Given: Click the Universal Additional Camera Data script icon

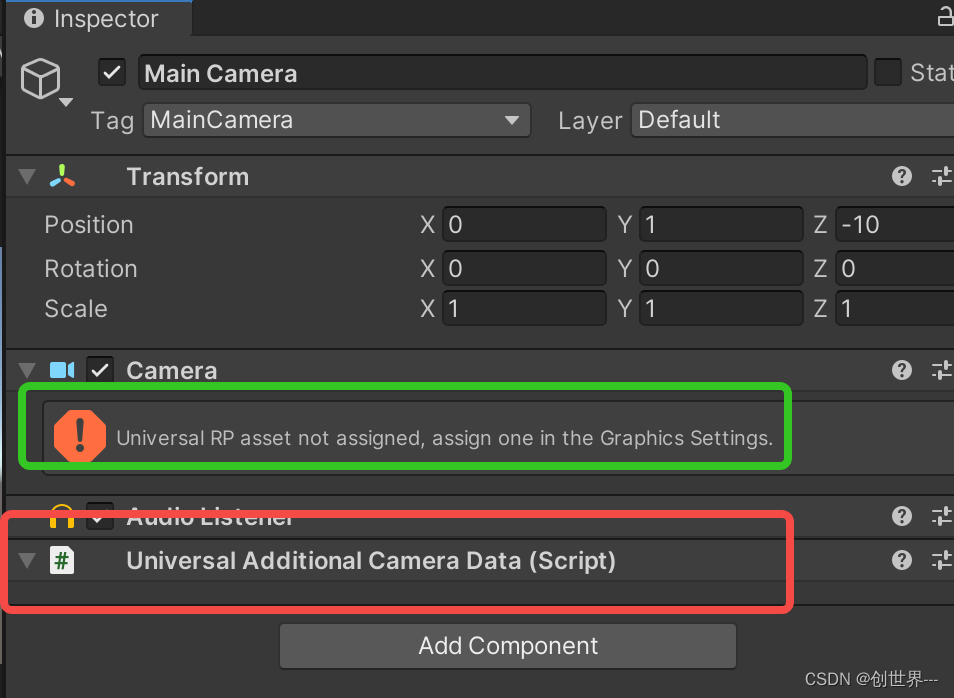Looking at the screenshot, I should tap(62, 561).
